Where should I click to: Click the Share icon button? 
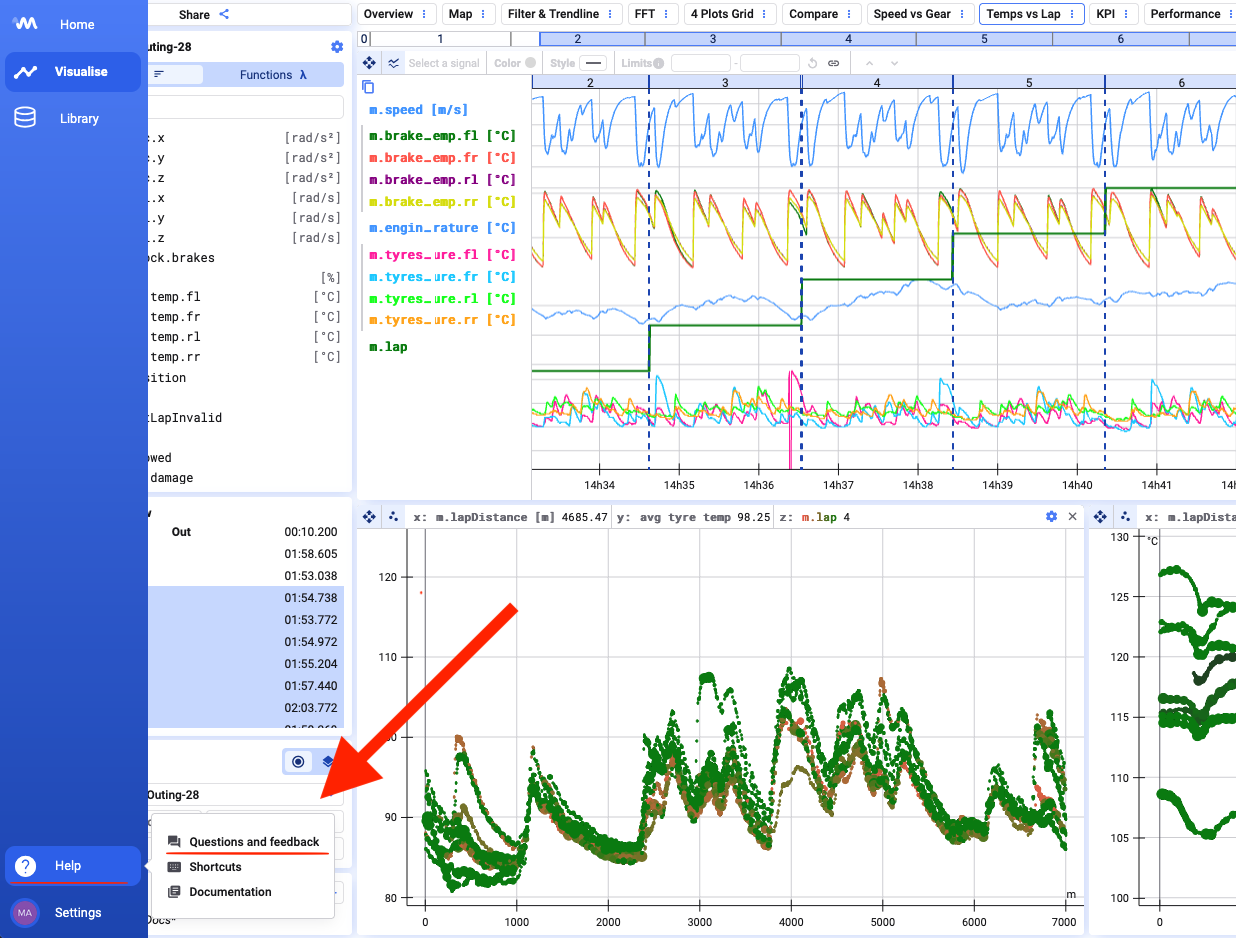(224, 14)
